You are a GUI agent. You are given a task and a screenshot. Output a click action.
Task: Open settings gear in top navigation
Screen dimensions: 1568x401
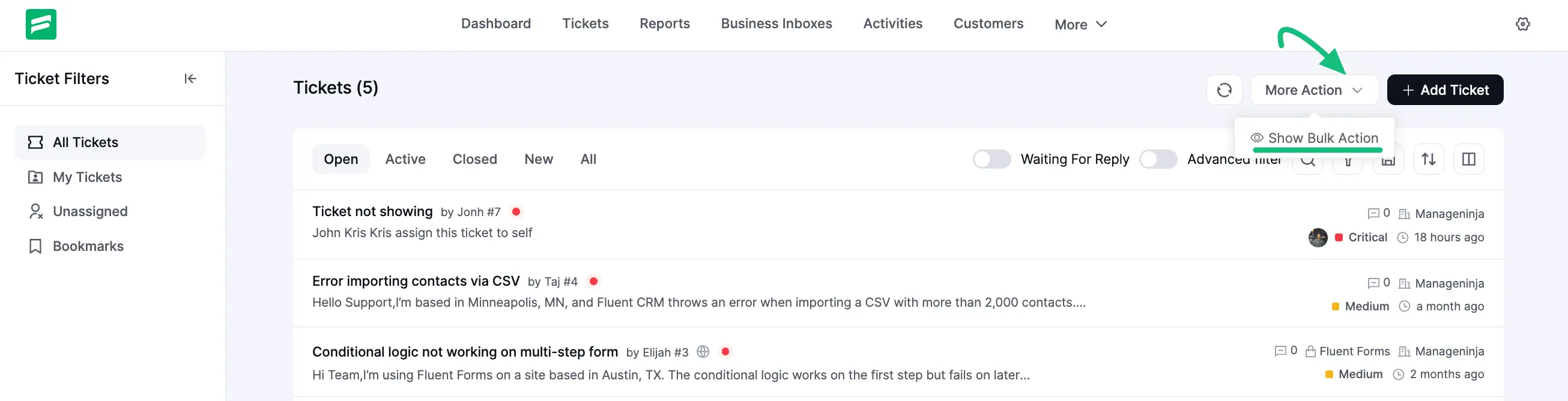[1522, 25]
